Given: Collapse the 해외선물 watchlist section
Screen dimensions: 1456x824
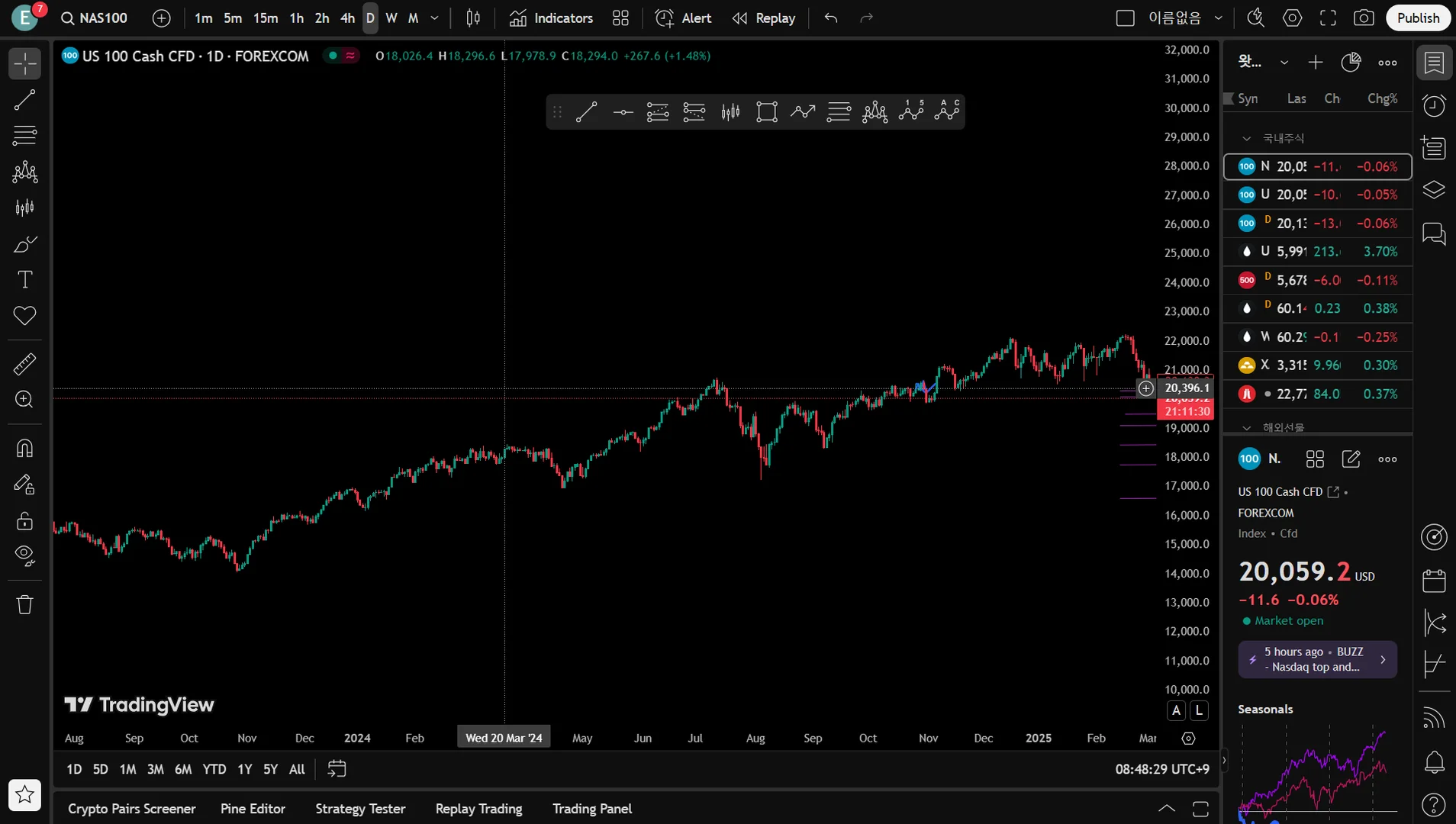Looking at the screenshot, I should click(x=1247, y=428).
